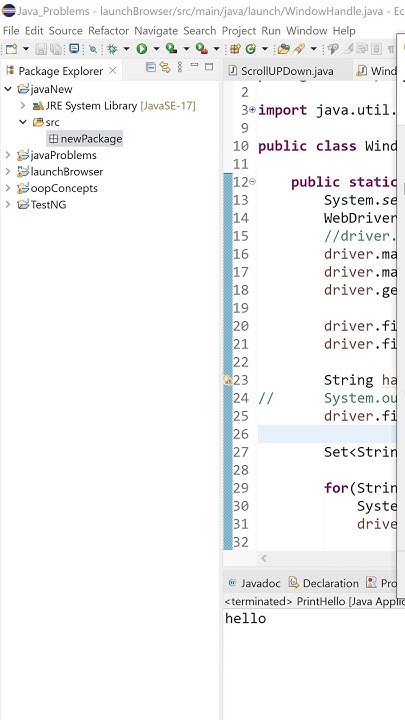
Task: Click the Eclipse application icon in title bar
Action: pyautogui.click(x=8, y=10)
